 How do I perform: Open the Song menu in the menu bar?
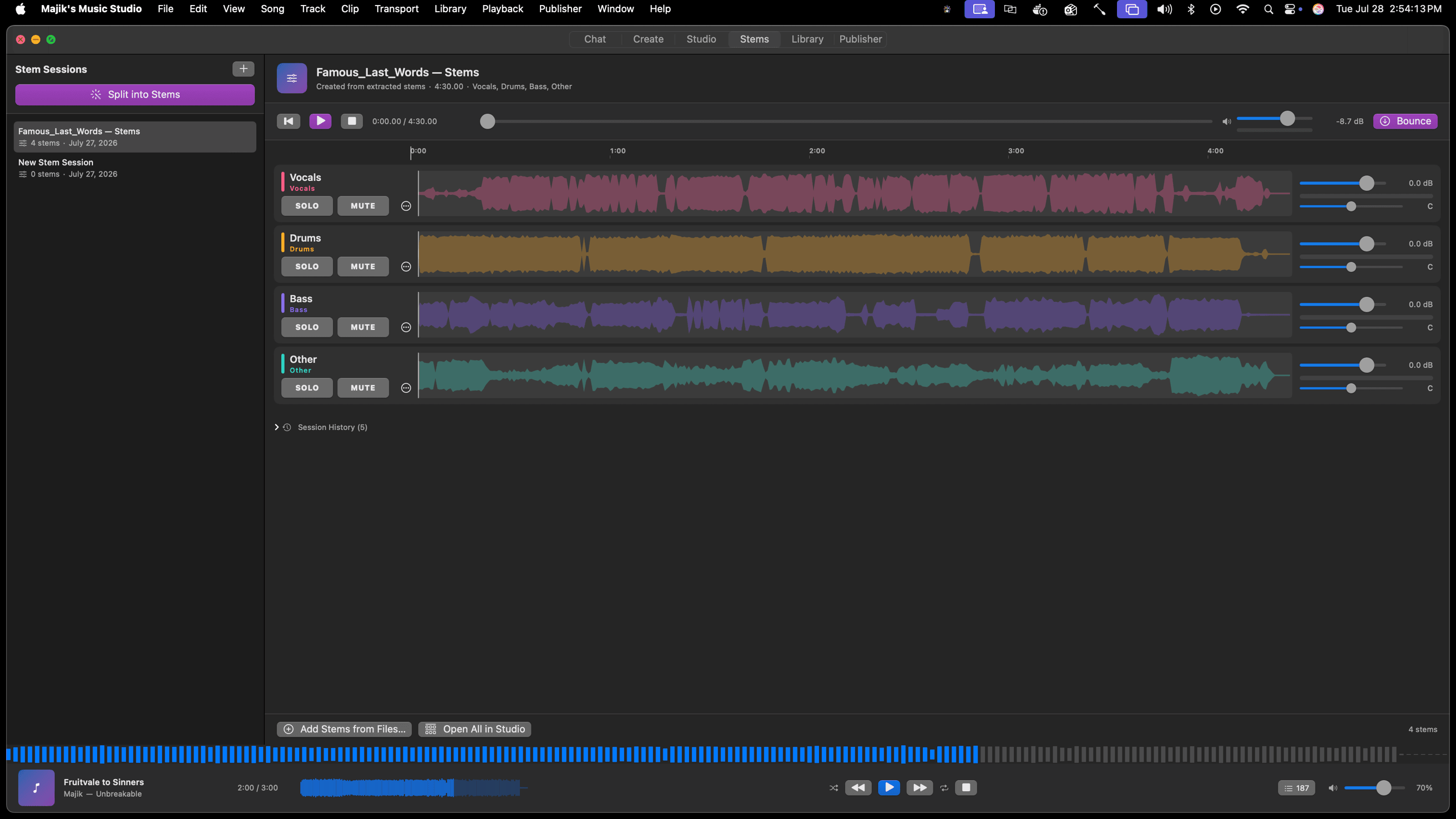click(x=272, y=9)
